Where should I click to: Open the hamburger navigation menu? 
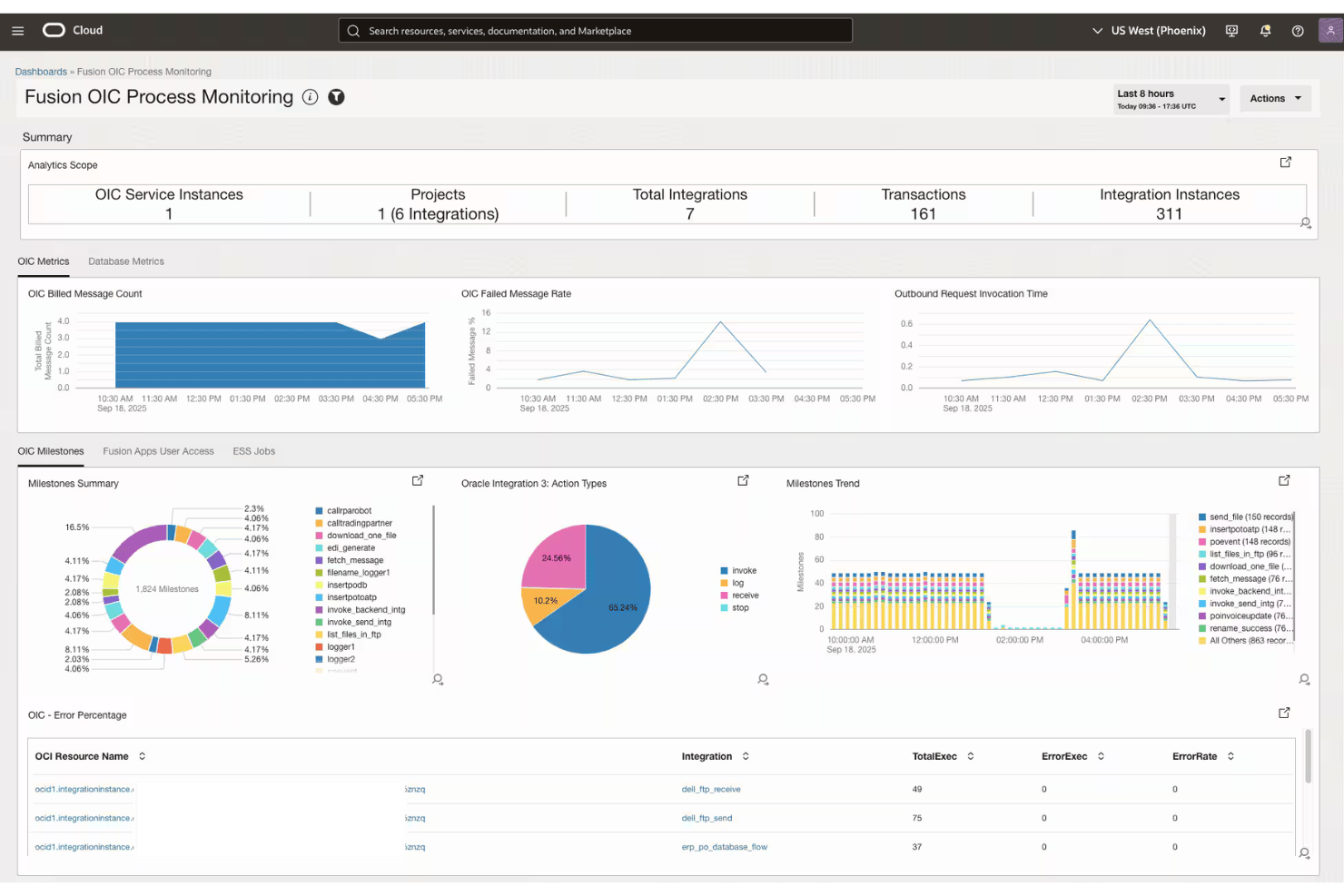click(17, 31)
